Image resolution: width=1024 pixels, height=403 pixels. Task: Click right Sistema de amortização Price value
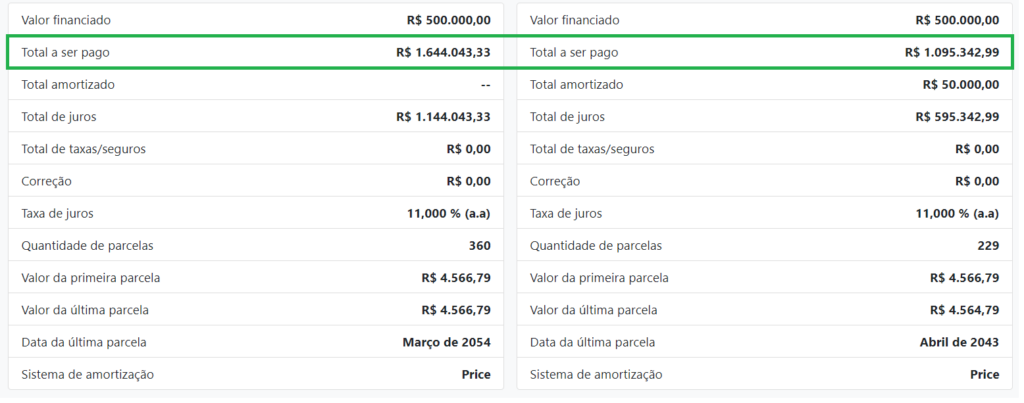(x=984, y=374)
